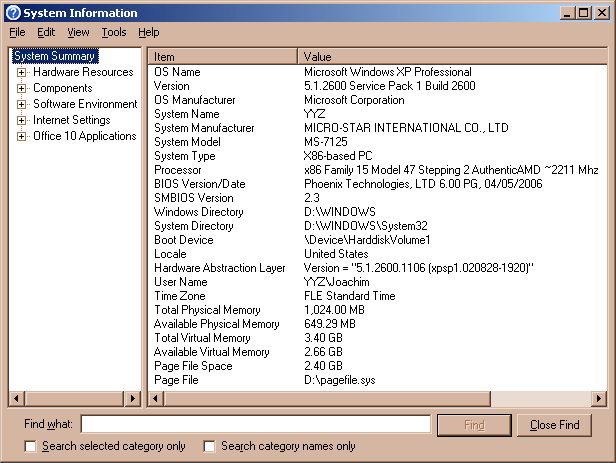
Task: Expand the Software Environment node
Action: (21, 104)
